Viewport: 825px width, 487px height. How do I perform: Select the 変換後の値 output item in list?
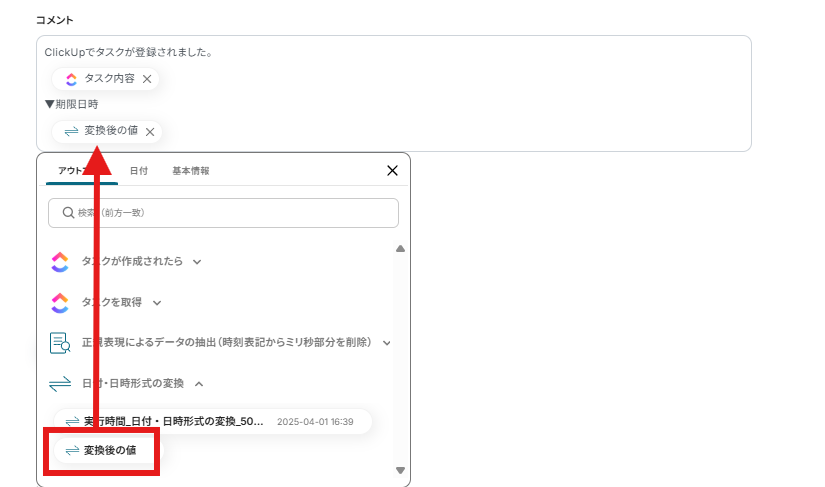point(109,450)
